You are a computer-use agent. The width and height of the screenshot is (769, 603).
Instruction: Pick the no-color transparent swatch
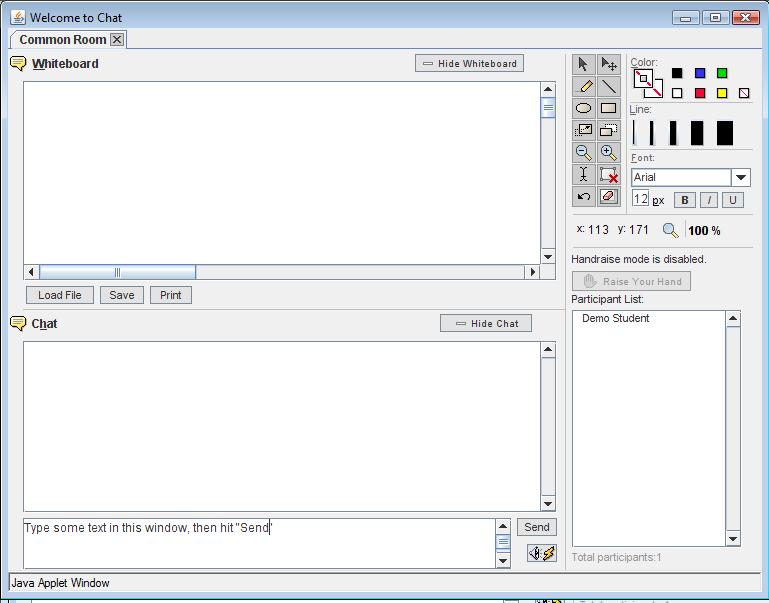coord(744,93)
